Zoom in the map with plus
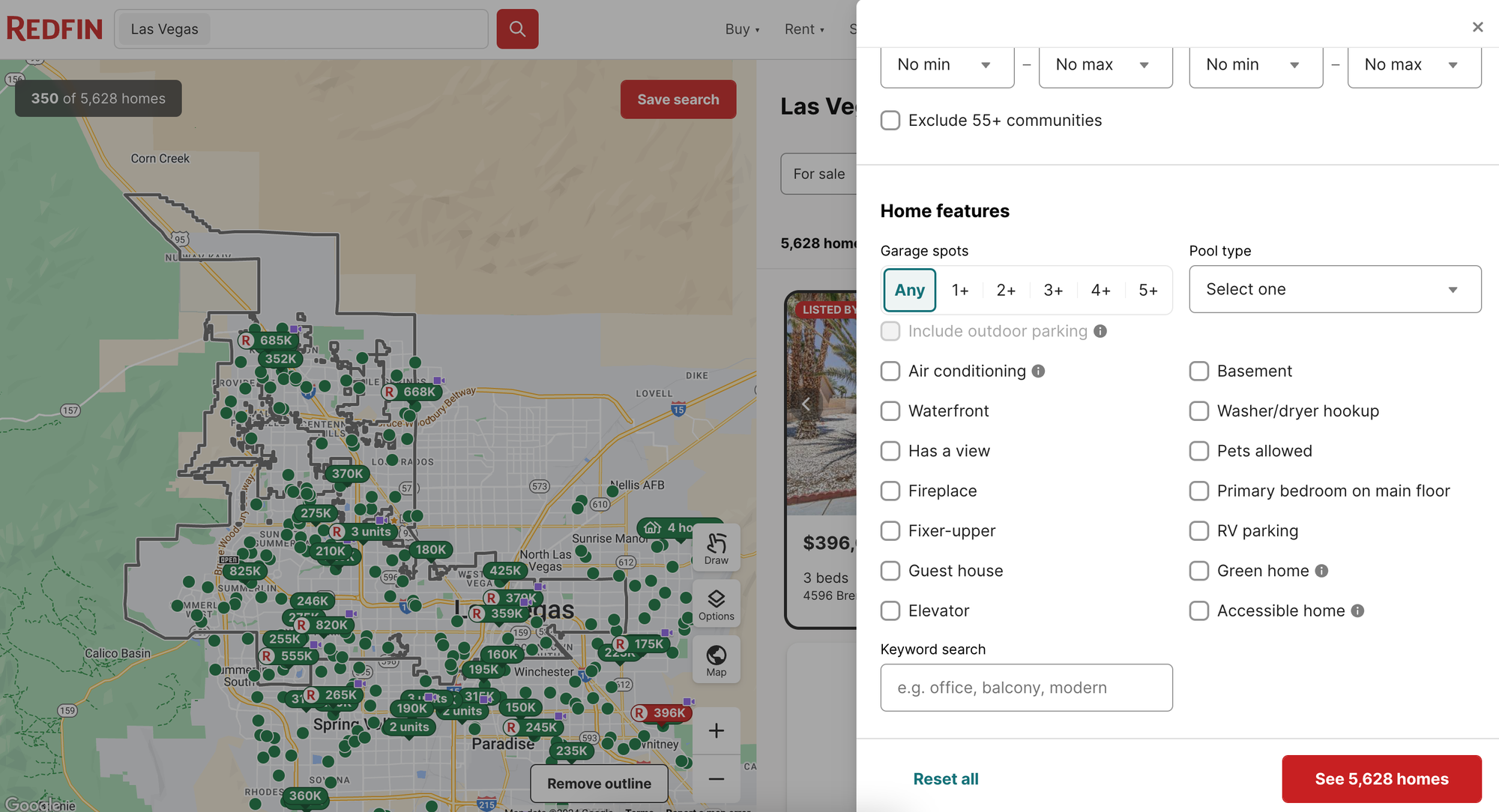The width and height of the screenshot is (1499, 812). [716, 730]
